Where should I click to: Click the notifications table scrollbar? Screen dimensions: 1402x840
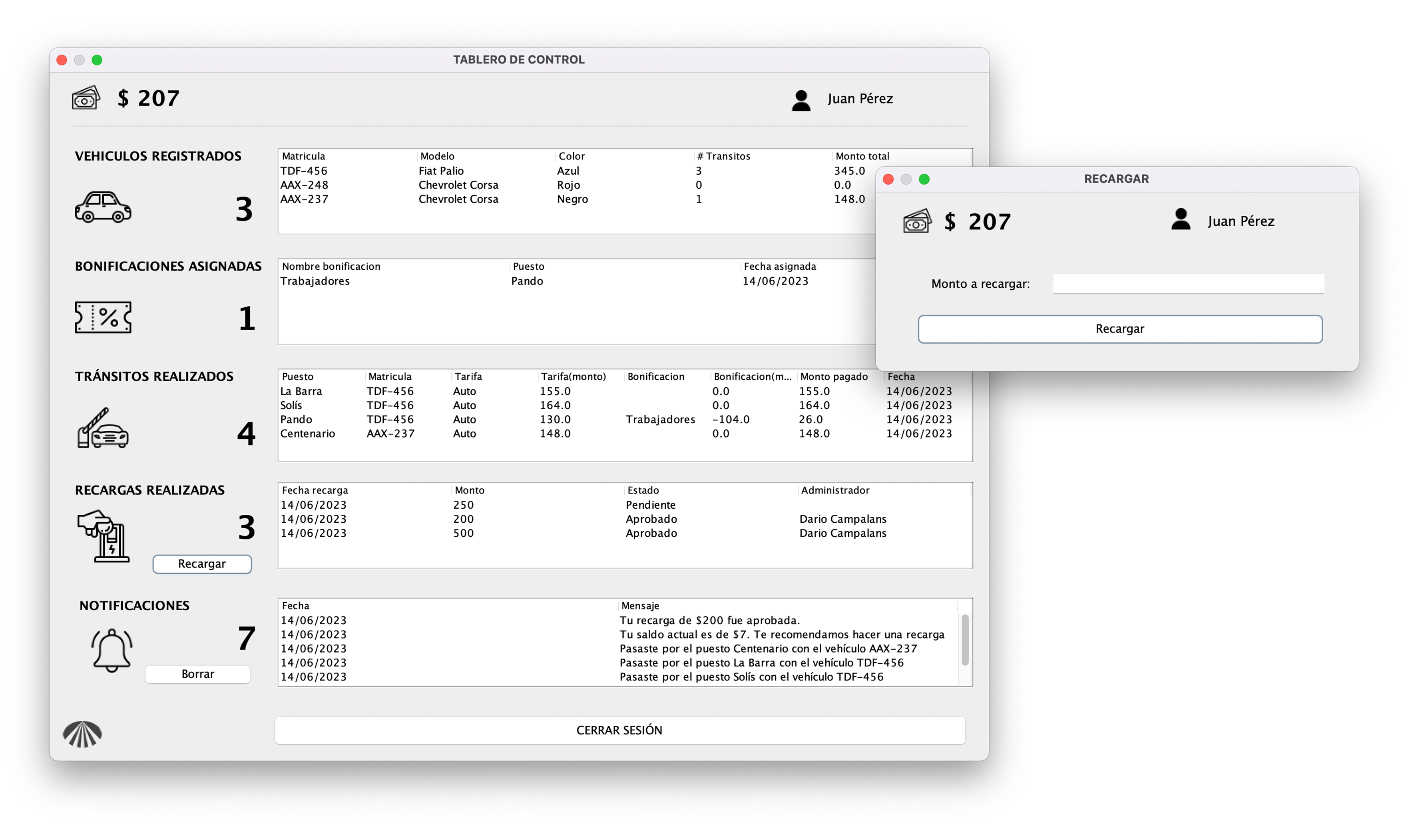click(x=964, y=640)
